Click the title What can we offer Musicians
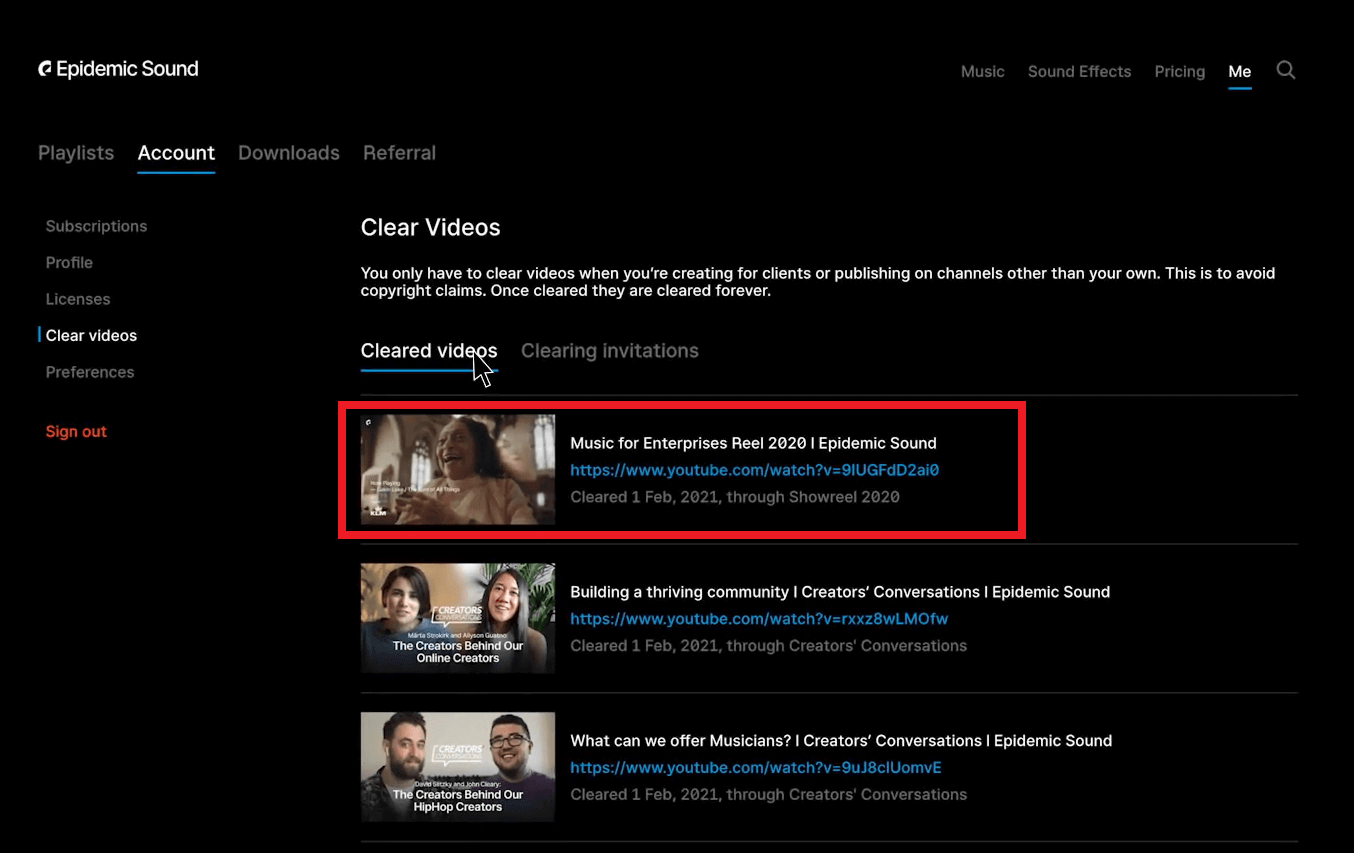Screen dimensions: 1354x853 (x=841, y=741)
